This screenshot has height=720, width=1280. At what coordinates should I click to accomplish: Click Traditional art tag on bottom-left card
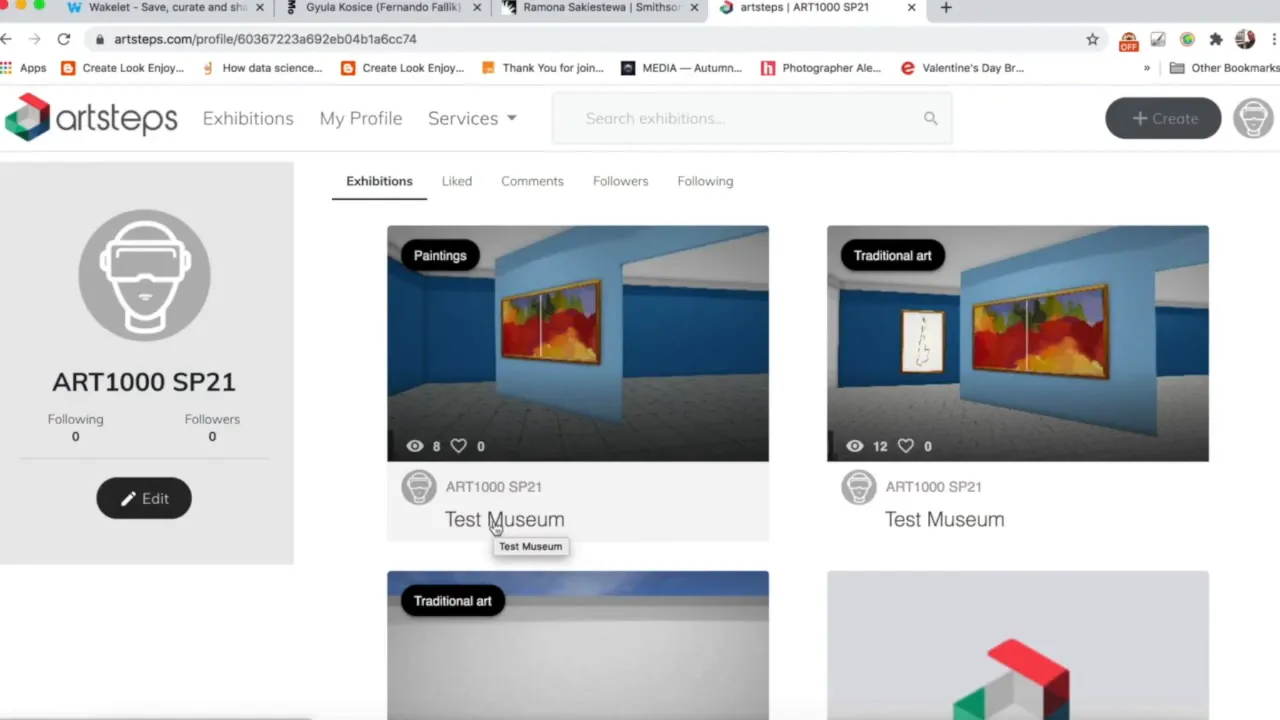(x=453, y=601)
